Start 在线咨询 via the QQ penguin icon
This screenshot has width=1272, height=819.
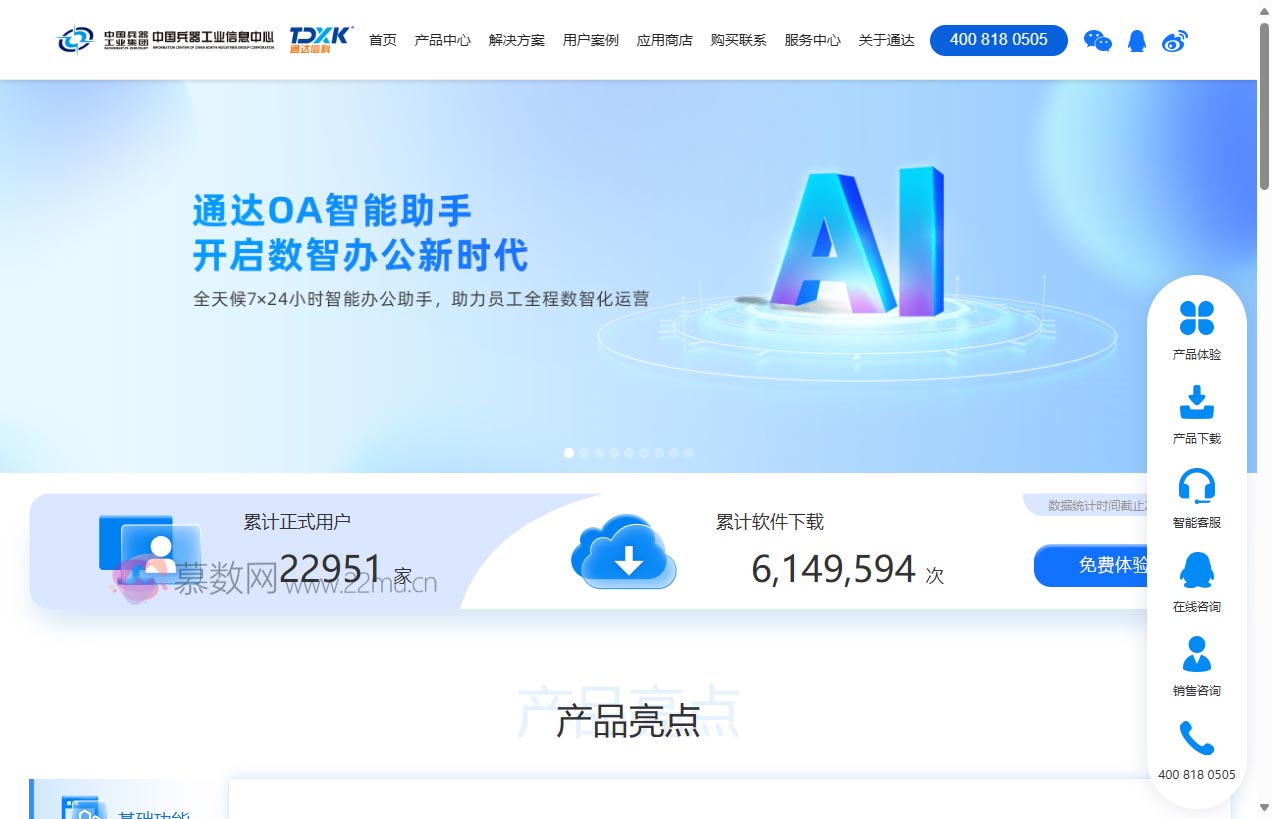coord(1197,570)
